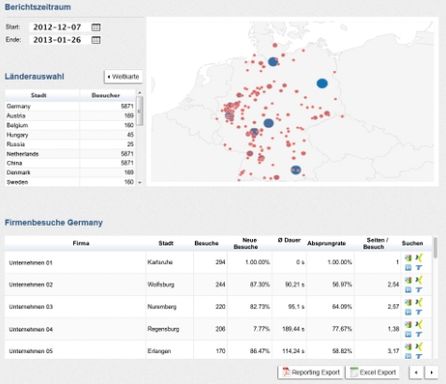Select Germany in the country list
The height and width of the screenshot is (384, 446).
coord(70,106)
